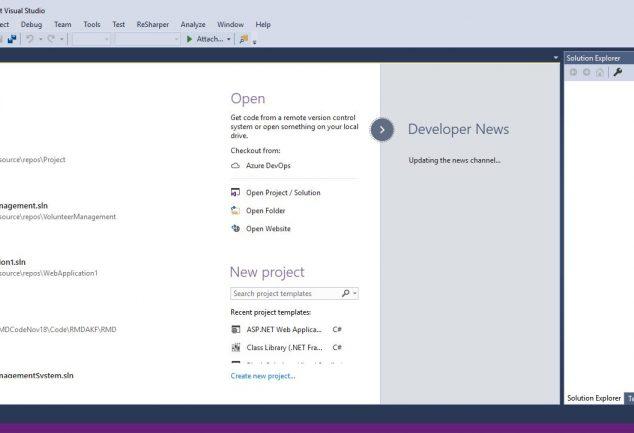The height and width of the screenshot is (433, 634).
Task: Open the document tab list dropdown
Action: [556, 58]
